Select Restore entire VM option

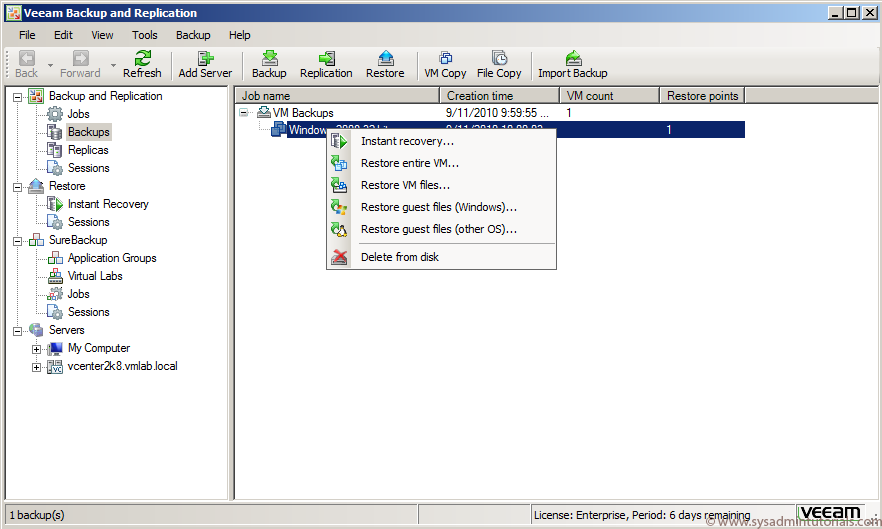pos(410,163)
